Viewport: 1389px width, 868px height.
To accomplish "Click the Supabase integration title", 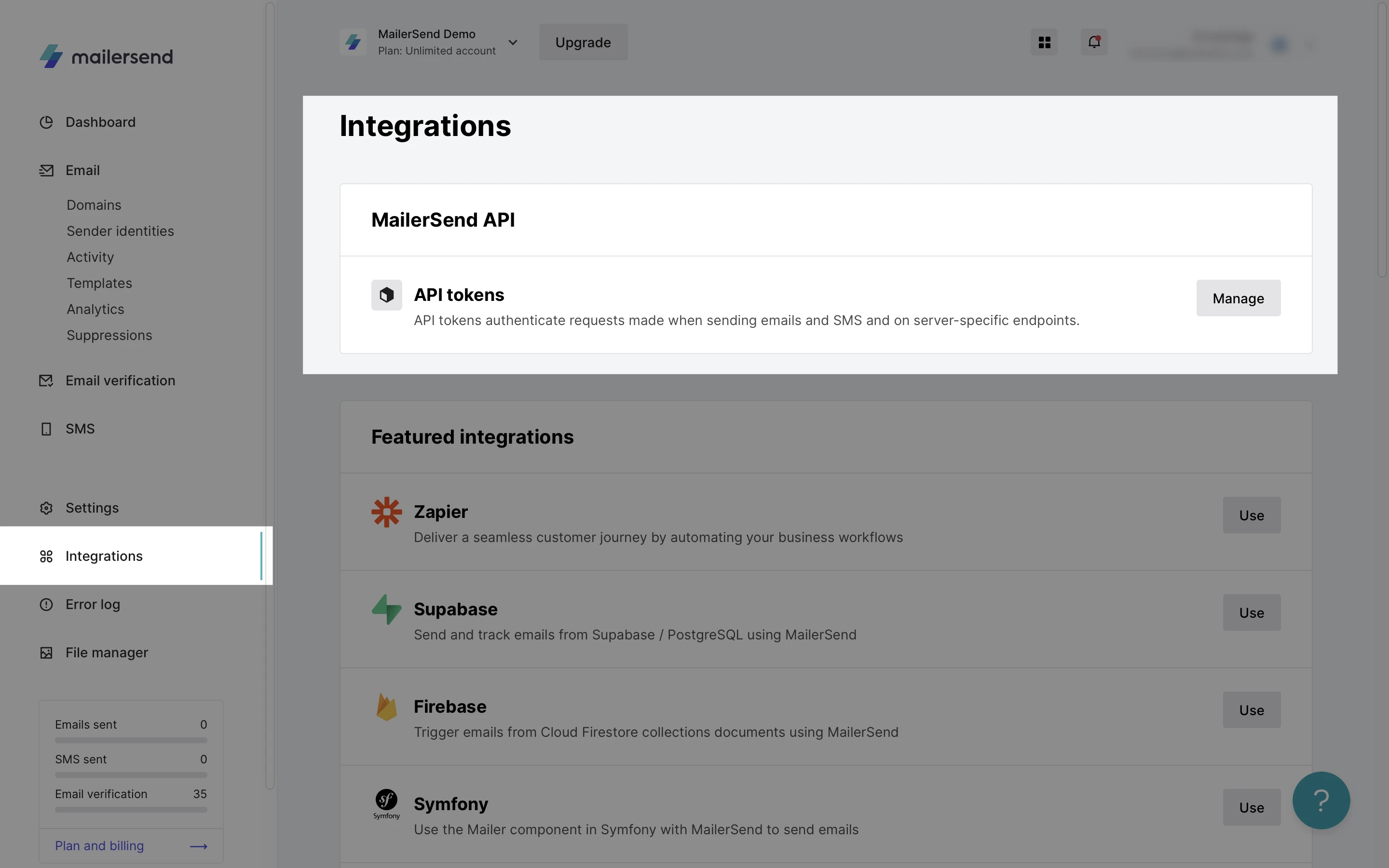I will 456,609.
